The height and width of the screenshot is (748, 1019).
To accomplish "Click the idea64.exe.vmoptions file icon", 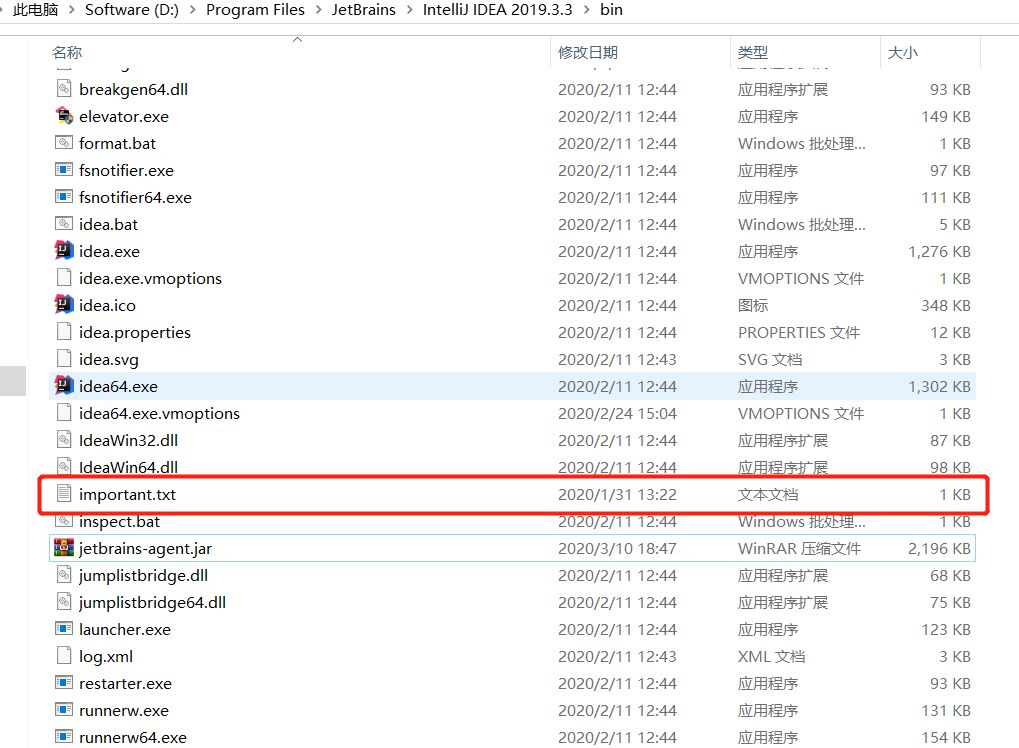I will click(64, 413).
